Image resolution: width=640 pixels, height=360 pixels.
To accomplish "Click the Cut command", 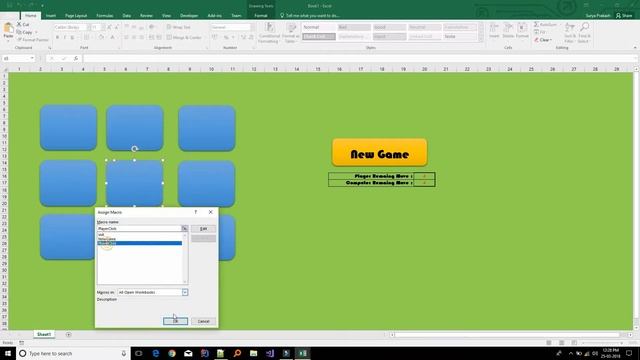I will [23, 24].
